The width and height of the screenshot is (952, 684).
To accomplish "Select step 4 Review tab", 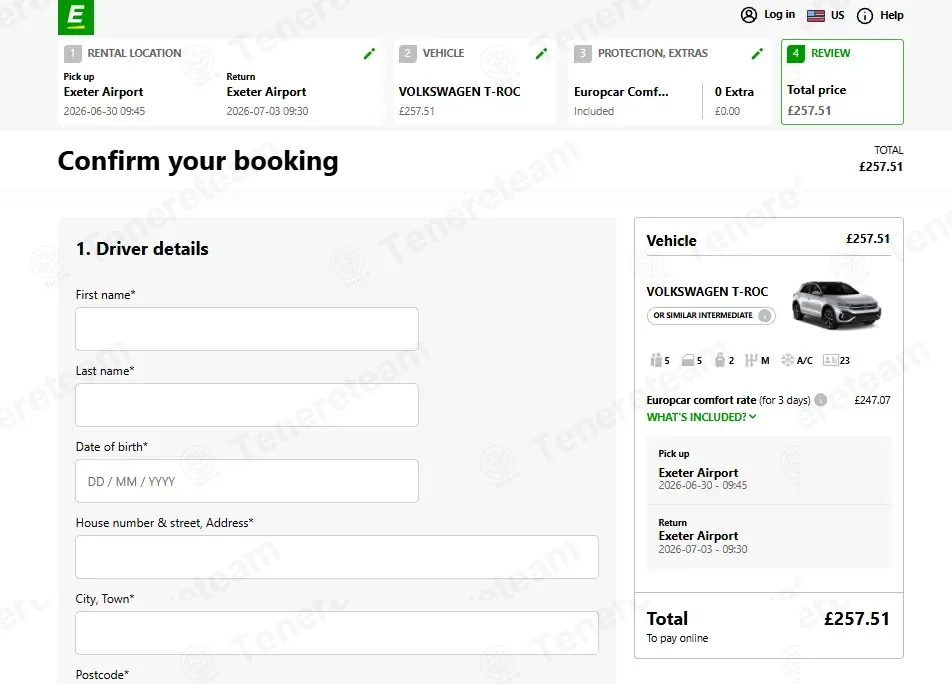I will tap(842, 82).
